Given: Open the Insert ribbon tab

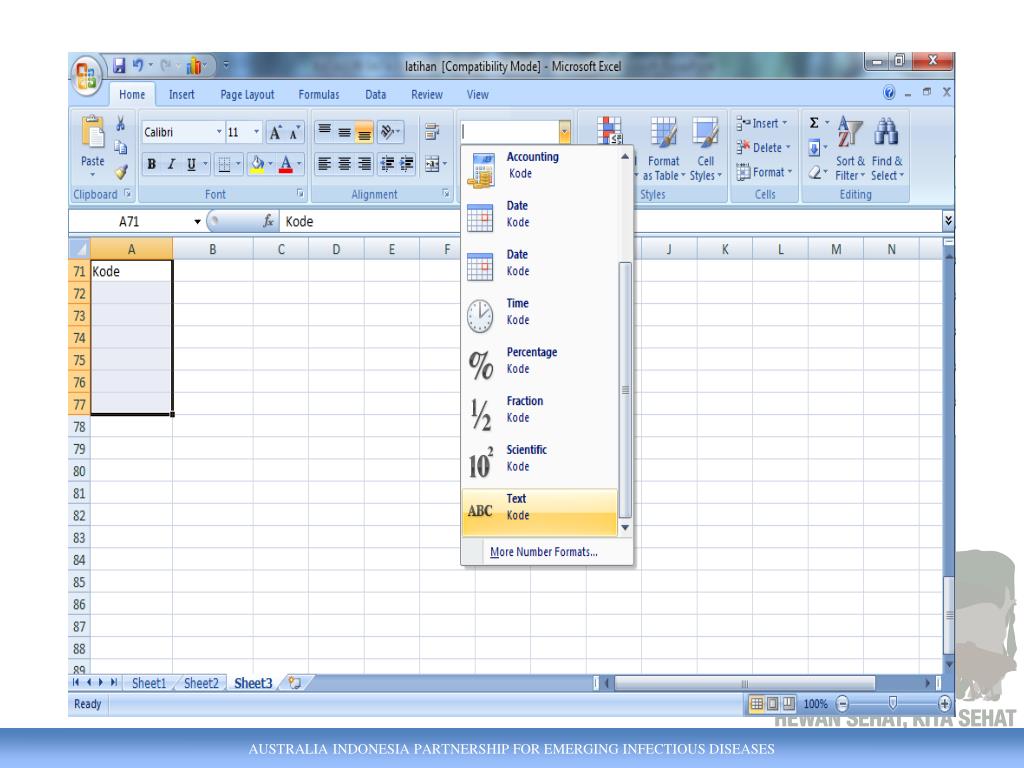Looking at the screenshot, I should coord(181,95).
